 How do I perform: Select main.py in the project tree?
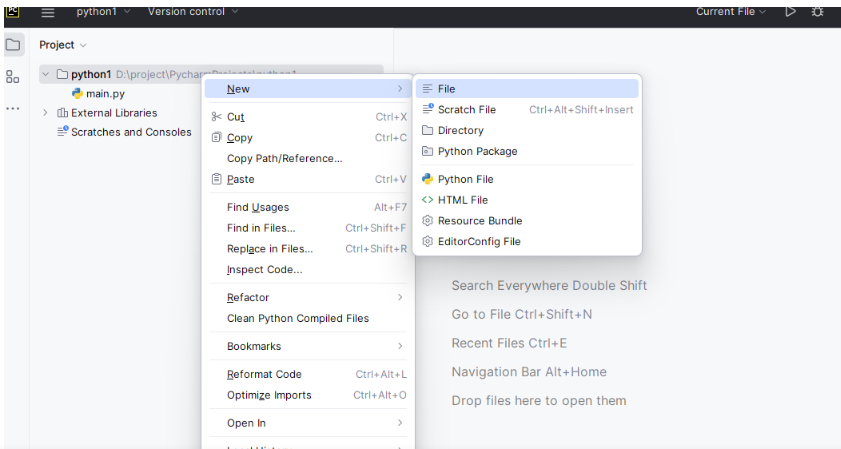(105, 93)
